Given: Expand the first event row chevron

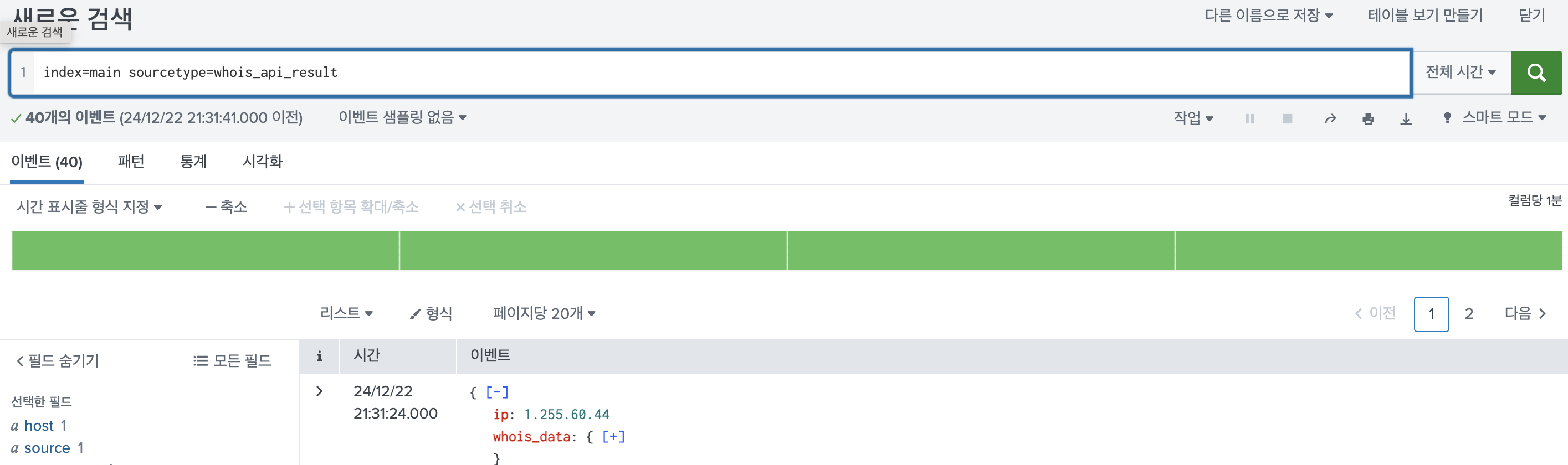Looking at the screenshot, I should pyautogui.click(x=319, y=391).
